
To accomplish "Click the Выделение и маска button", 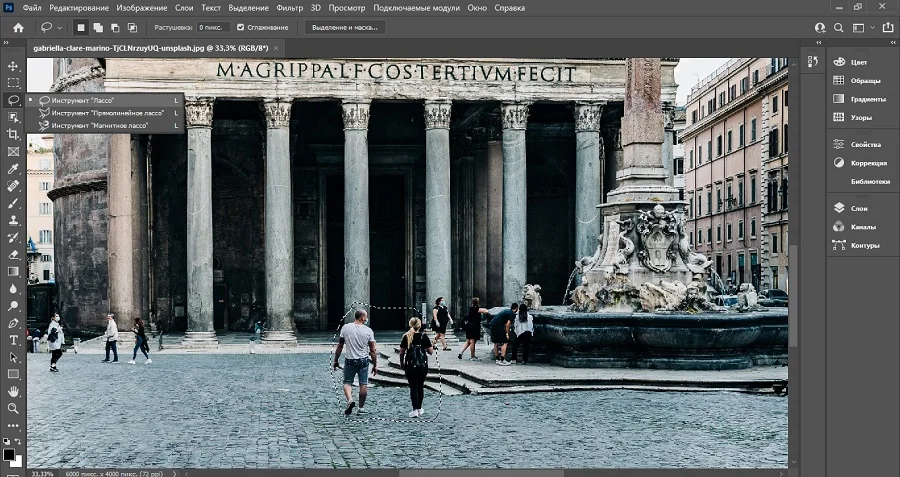I will click(345, 27).
